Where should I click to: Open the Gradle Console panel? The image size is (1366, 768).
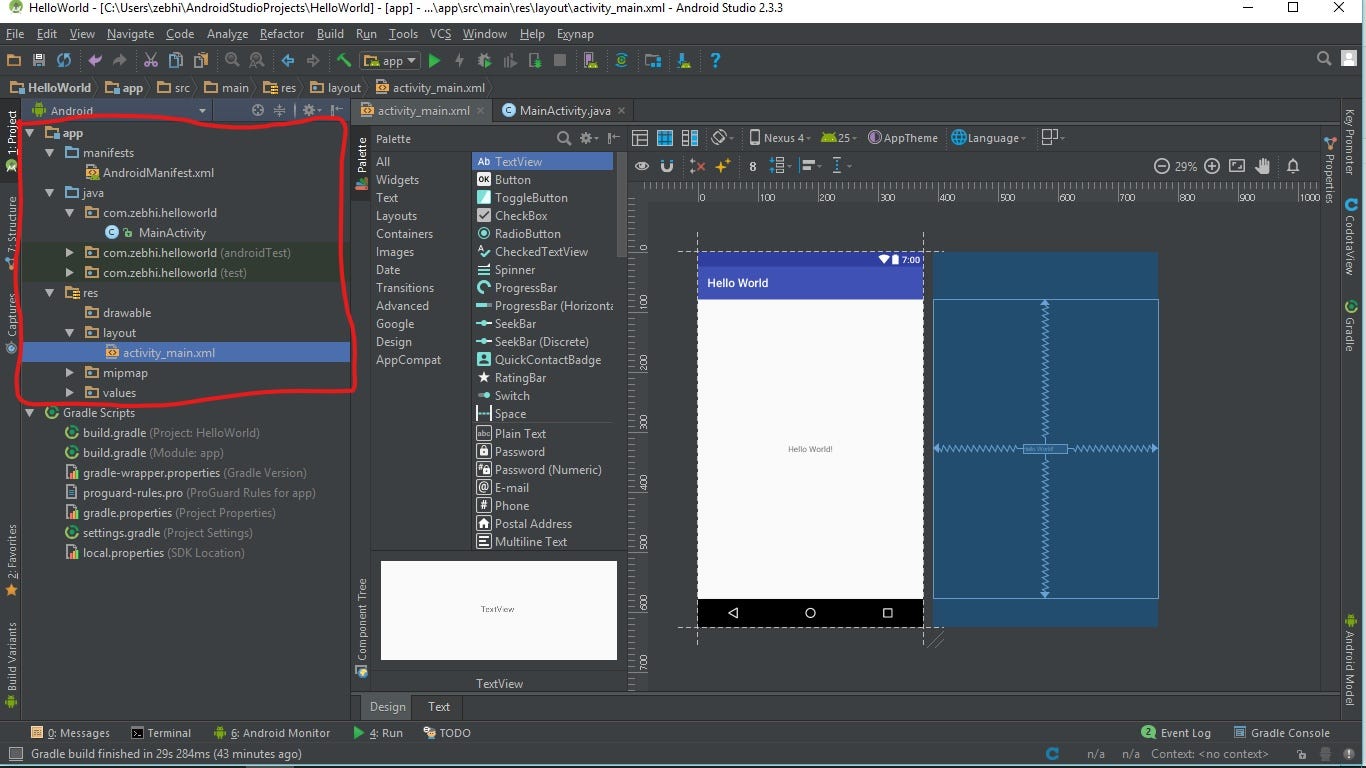pos(1281,733)
